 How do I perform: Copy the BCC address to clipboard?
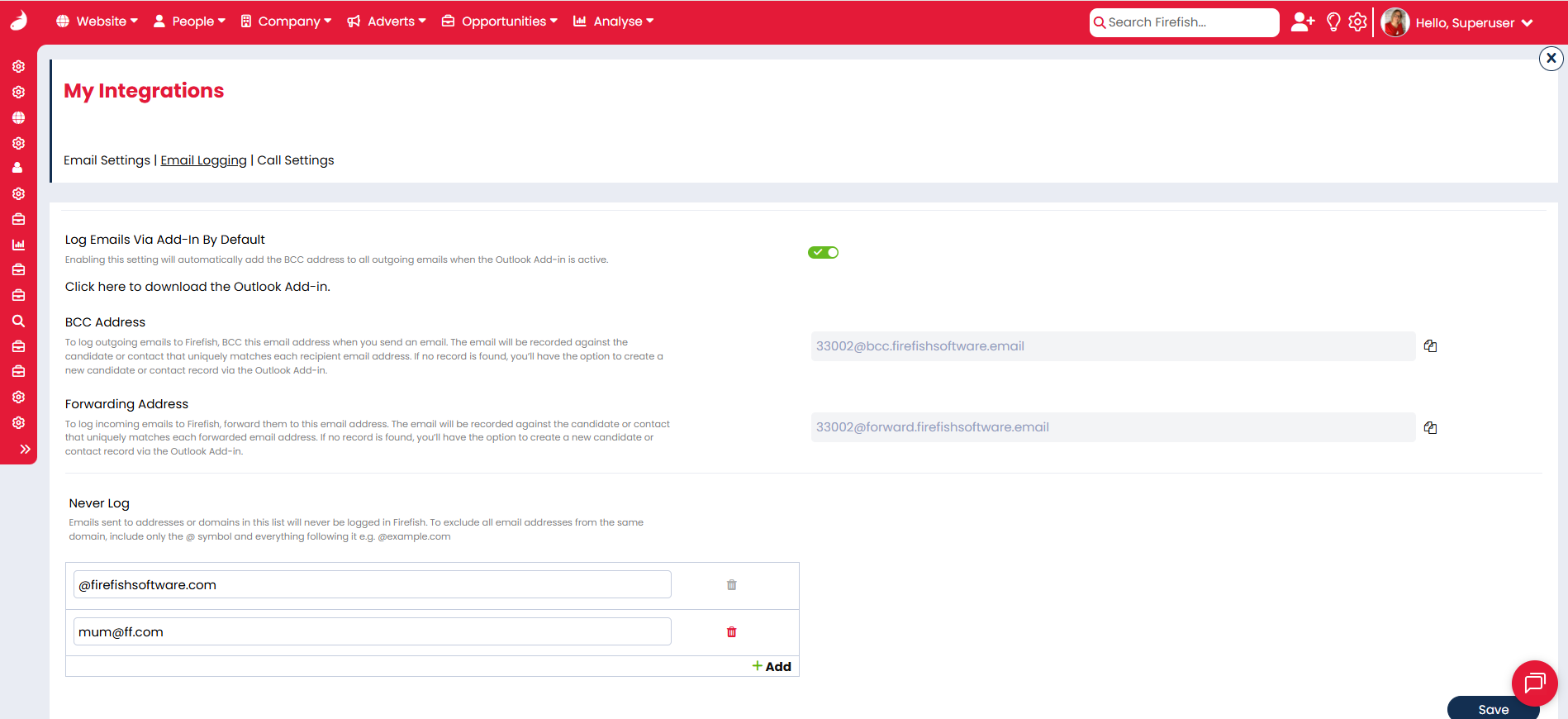click(x=1430, y=346)
